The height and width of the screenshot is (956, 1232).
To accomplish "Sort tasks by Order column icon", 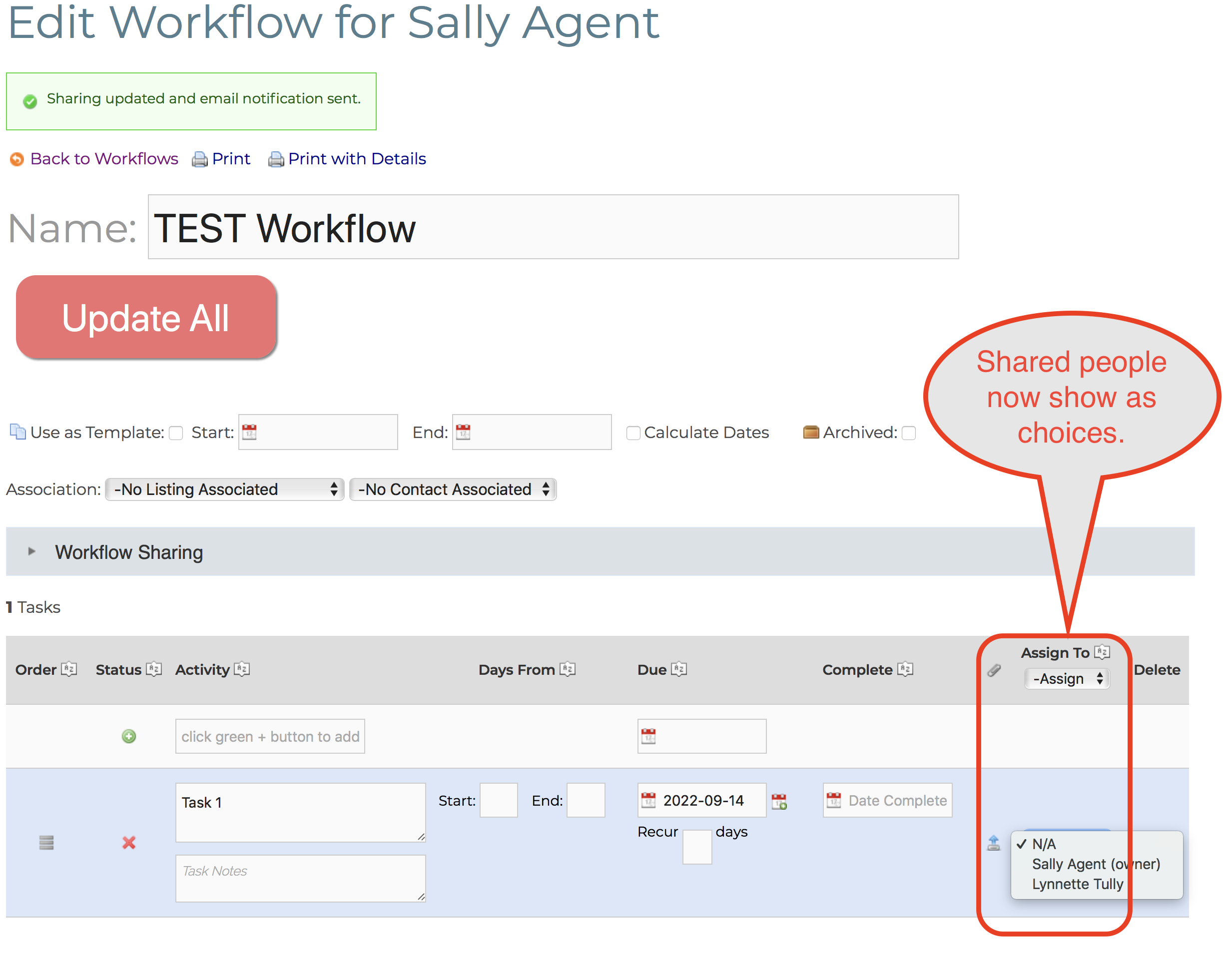I will (x=69, y=669).
